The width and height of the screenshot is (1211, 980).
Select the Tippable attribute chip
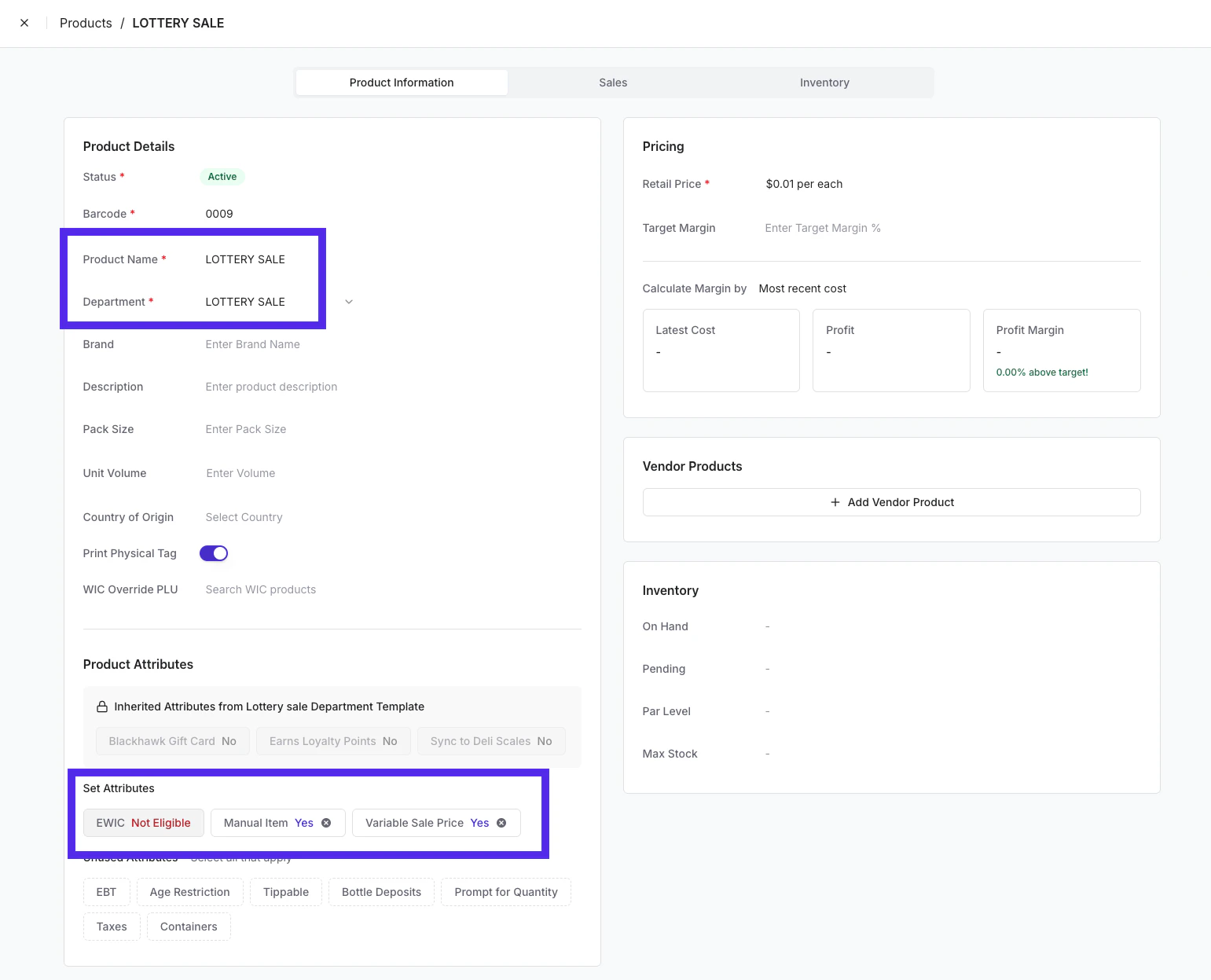pos(286,892)
